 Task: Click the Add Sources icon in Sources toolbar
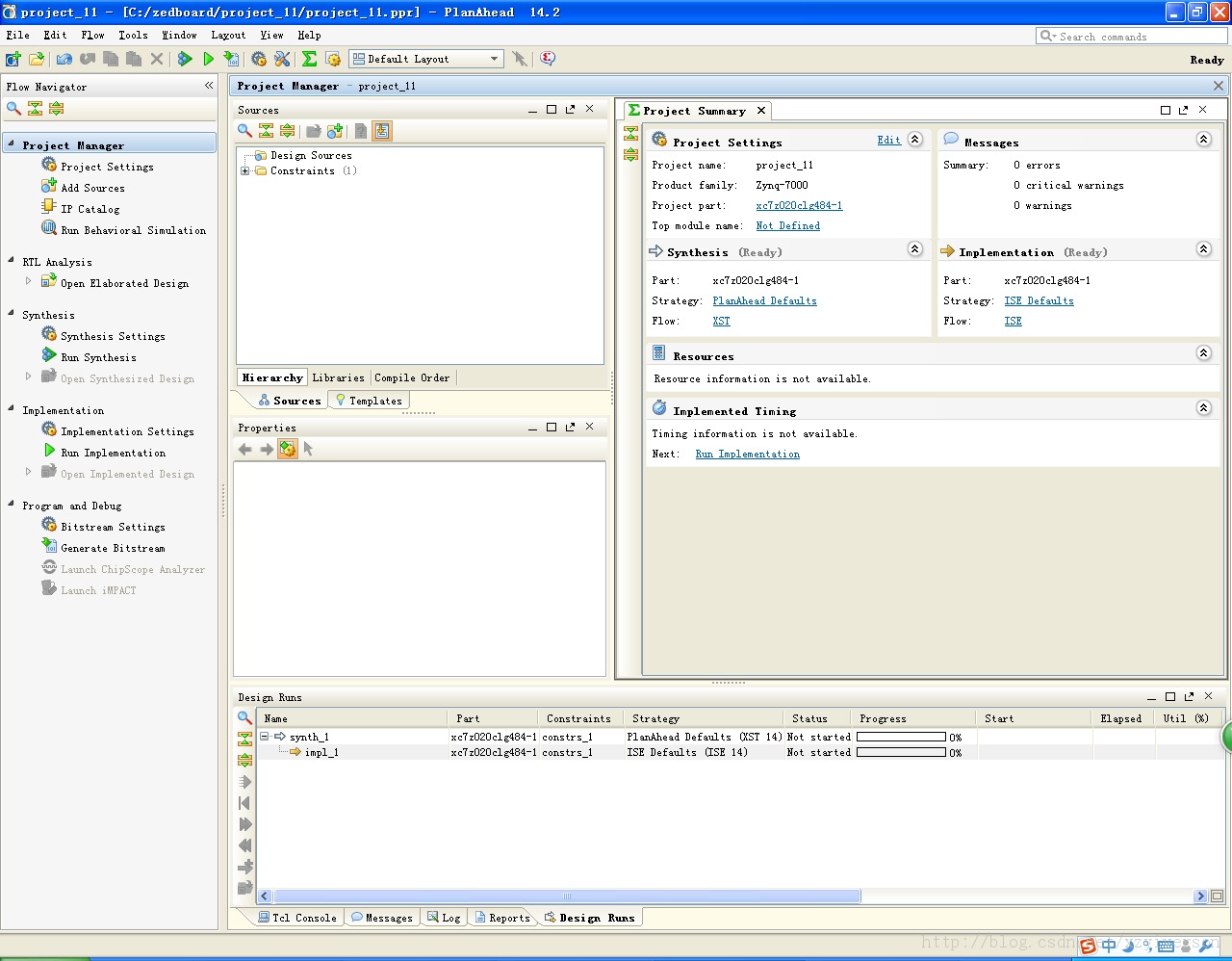coord(335,131)
